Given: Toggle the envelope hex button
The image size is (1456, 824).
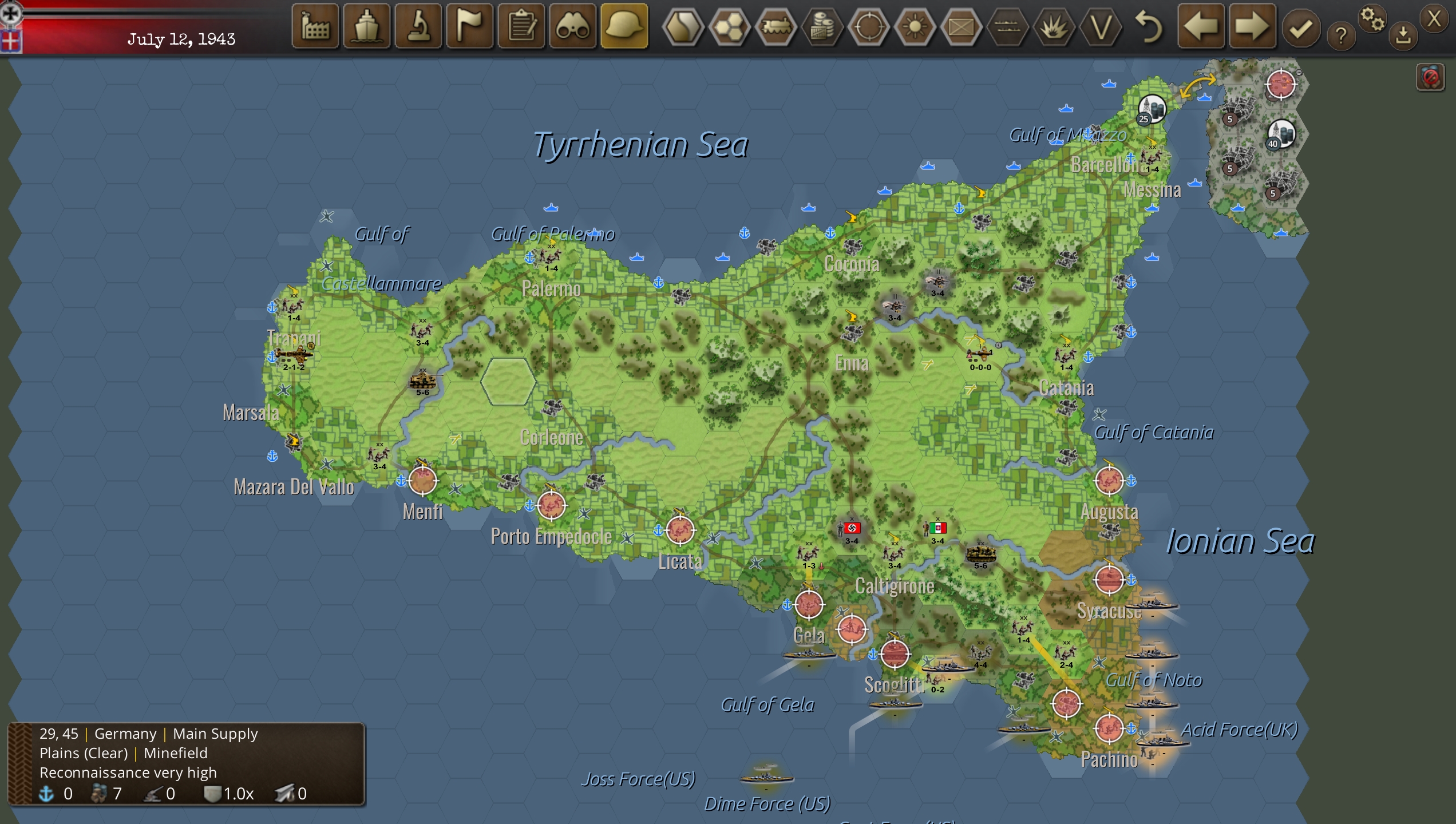Looking at the screenshot, I should click(962, 26).
